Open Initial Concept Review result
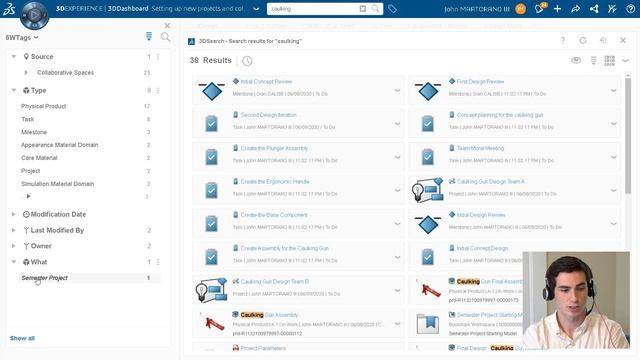Viewport: 640px width, 360px height. (266, 82)
